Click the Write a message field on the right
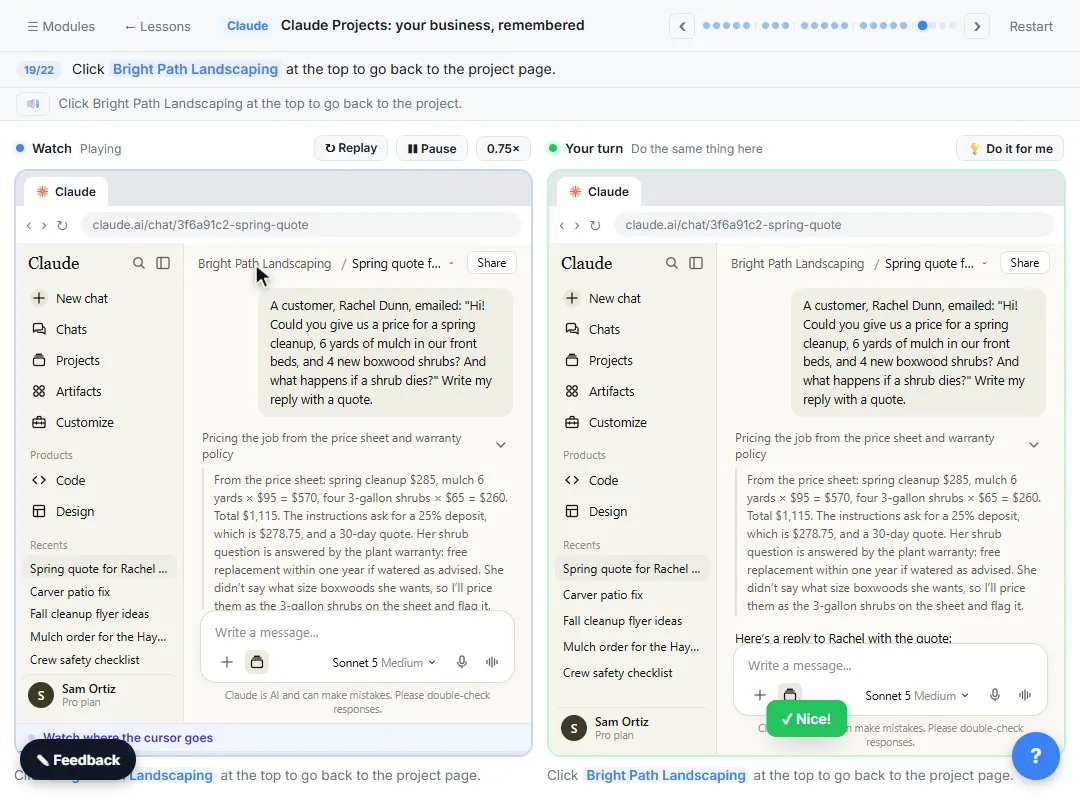The width and height of the screenshot is (1080, 800). coord(889,666)
